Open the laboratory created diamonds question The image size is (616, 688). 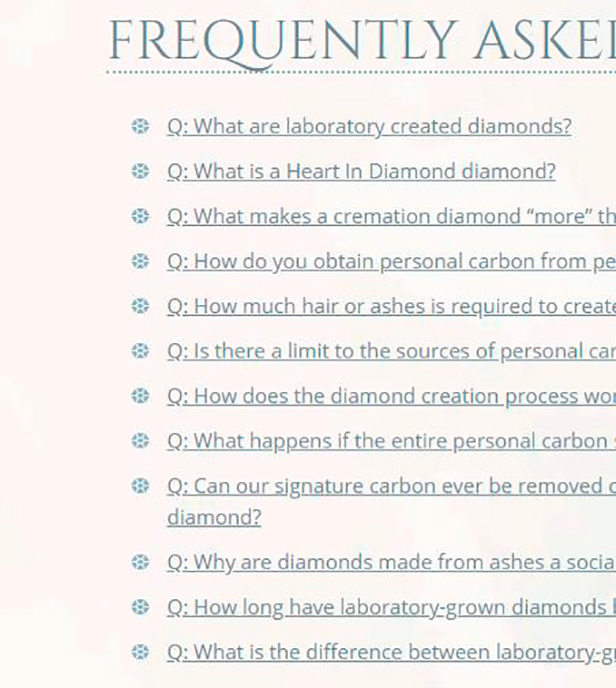(x=369, y=127)
